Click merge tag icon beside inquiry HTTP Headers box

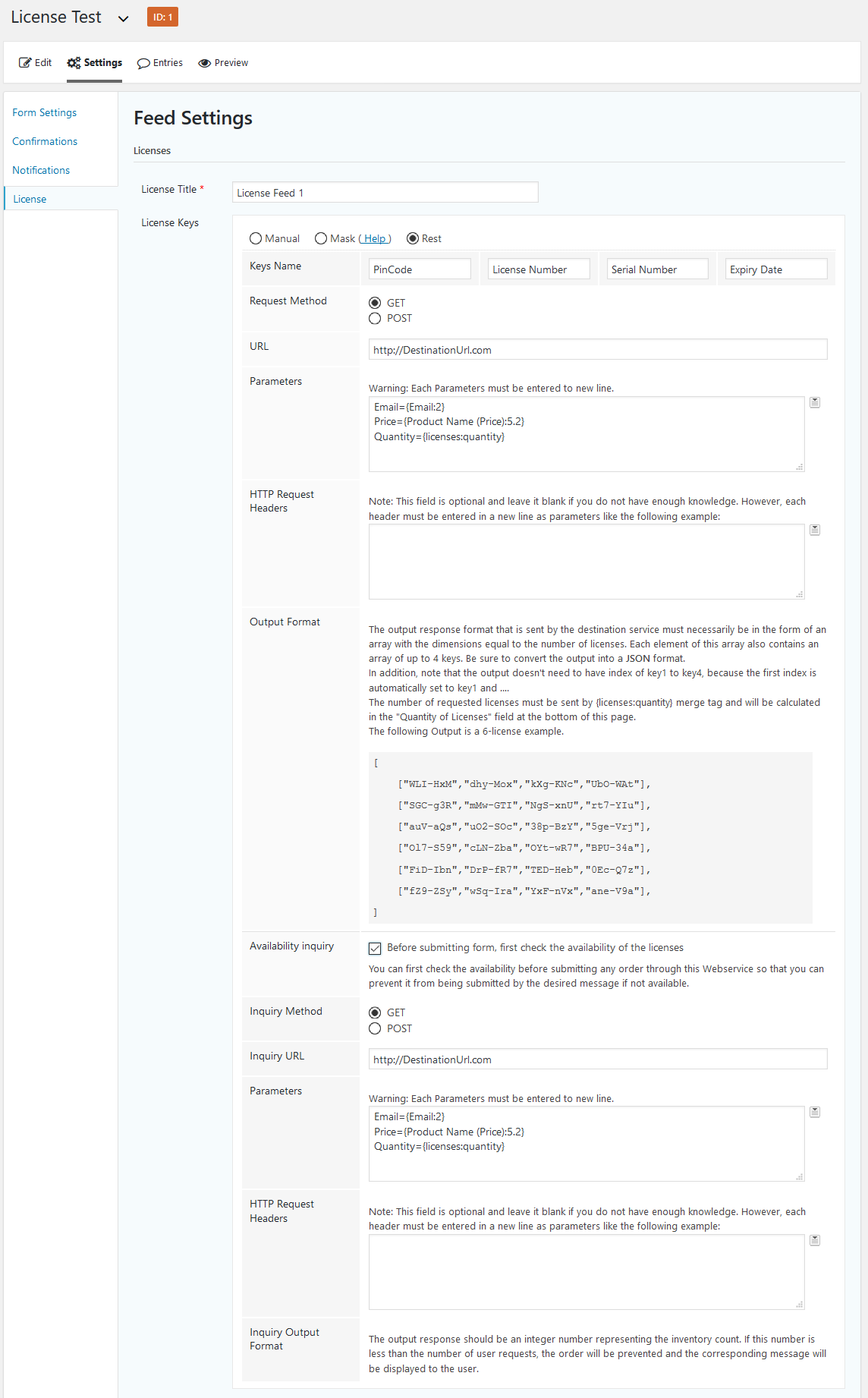[814, 1240]
